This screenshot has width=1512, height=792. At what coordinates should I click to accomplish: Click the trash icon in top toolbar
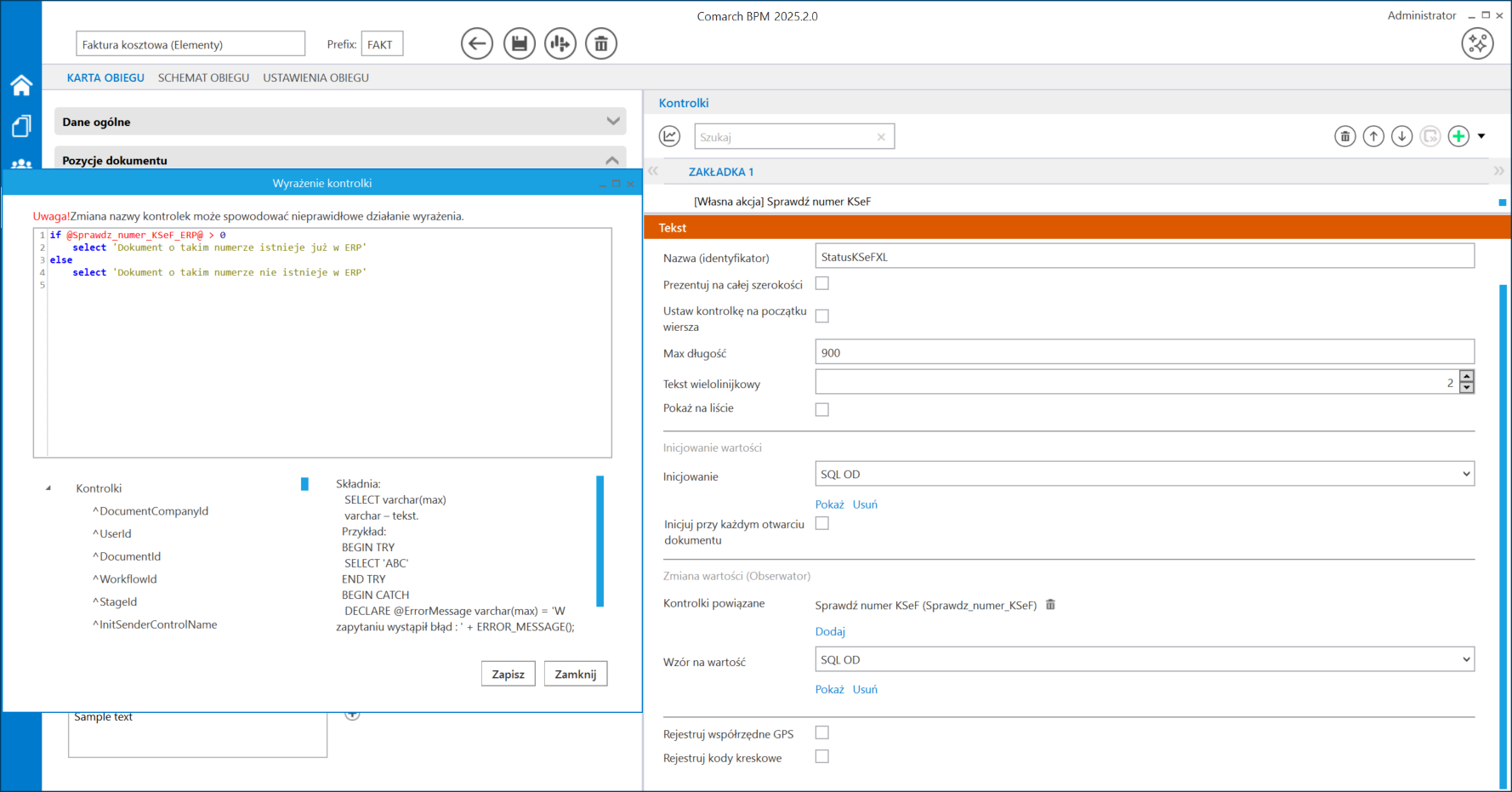click(x=601, y=43)
